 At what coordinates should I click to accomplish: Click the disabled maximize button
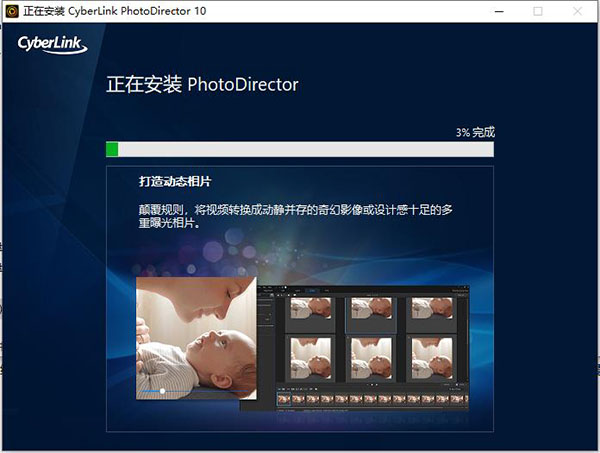tap(538, 11)
